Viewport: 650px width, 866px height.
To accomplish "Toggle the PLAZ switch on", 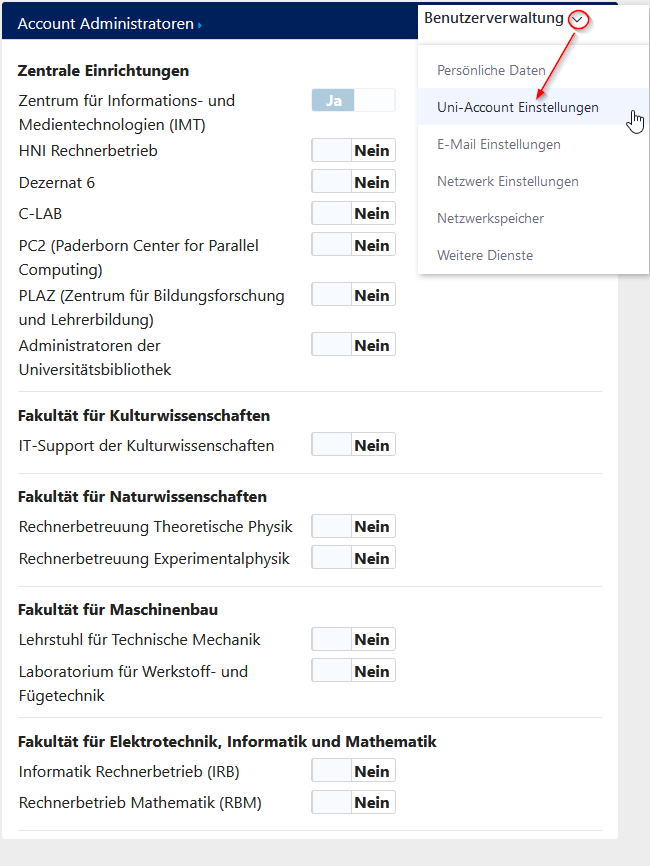I will pos(353,295).
